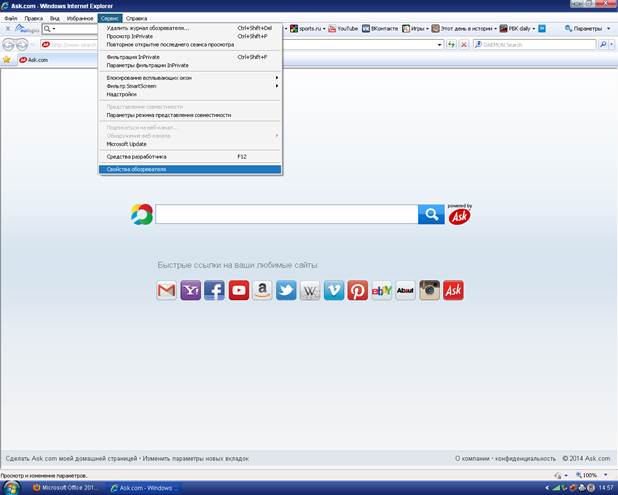Click the browser Back arrow button
Image resolution: width=618 pixels, height=495 pixels.
point(8,45)
